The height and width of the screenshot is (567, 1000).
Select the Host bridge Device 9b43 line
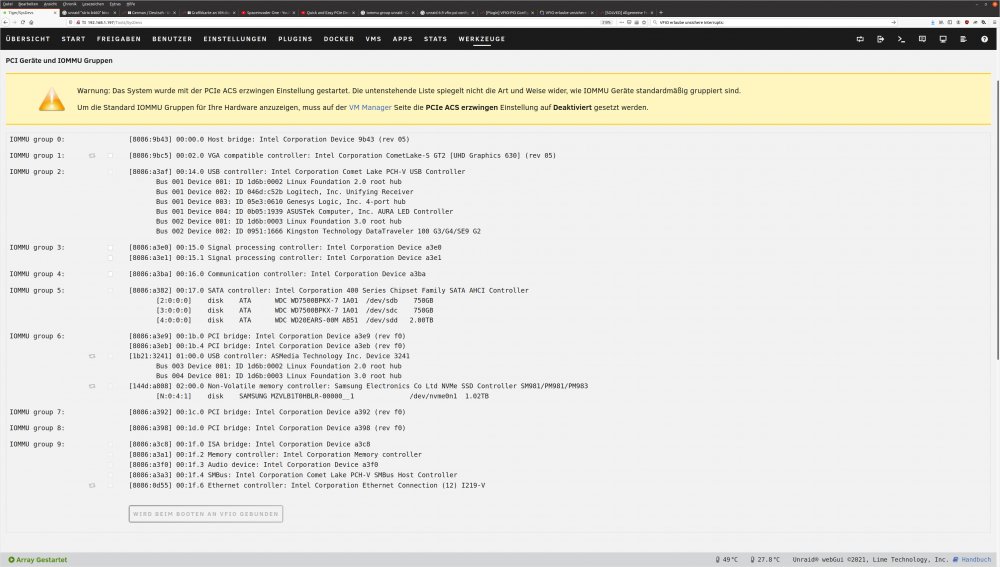pyautogui.click(x=269, y=139)
